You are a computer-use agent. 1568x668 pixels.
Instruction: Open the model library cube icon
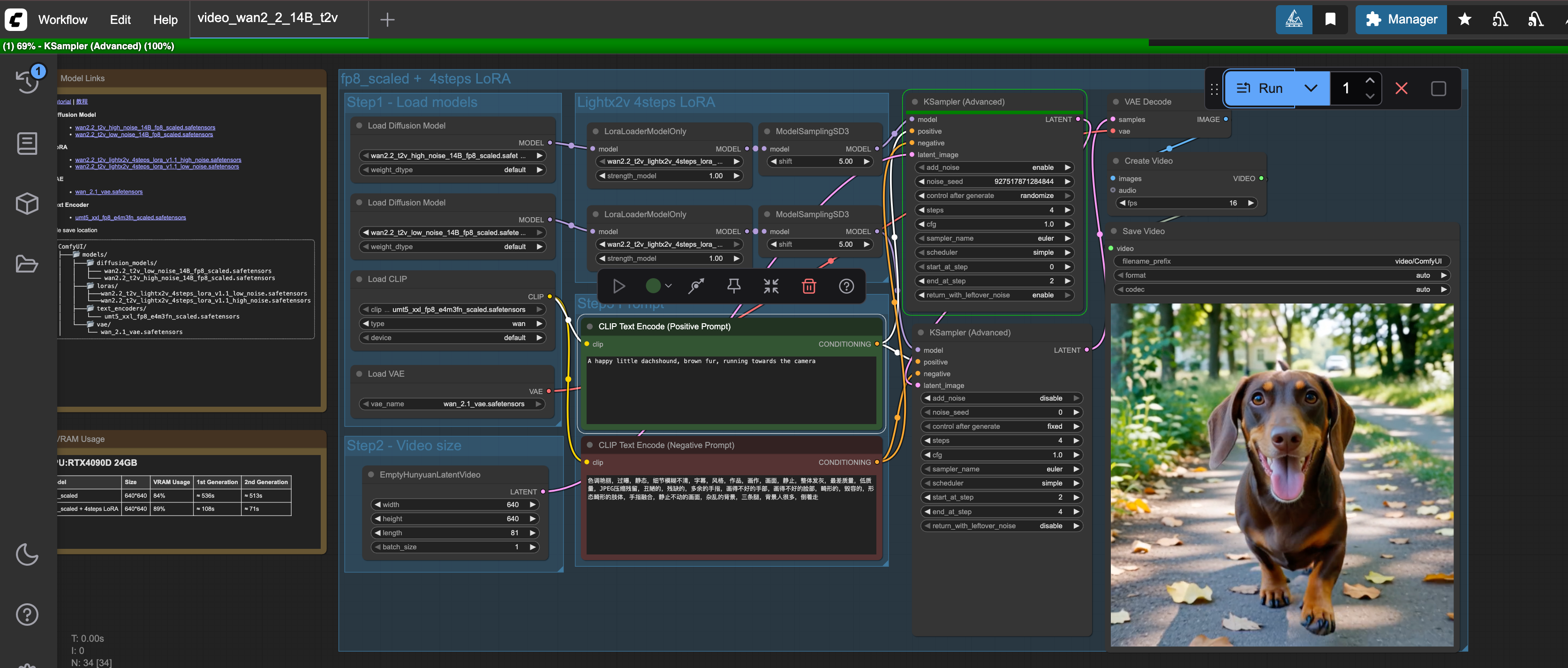[27, 204]
